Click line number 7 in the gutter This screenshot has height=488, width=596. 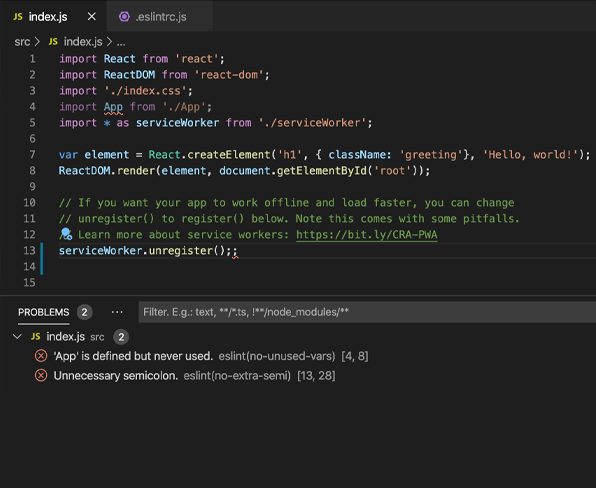(33, 155)
